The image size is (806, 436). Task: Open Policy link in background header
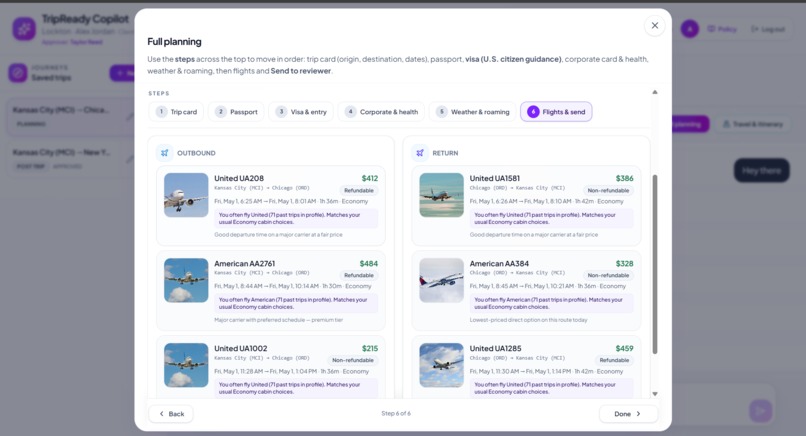(x=722, y=29)
